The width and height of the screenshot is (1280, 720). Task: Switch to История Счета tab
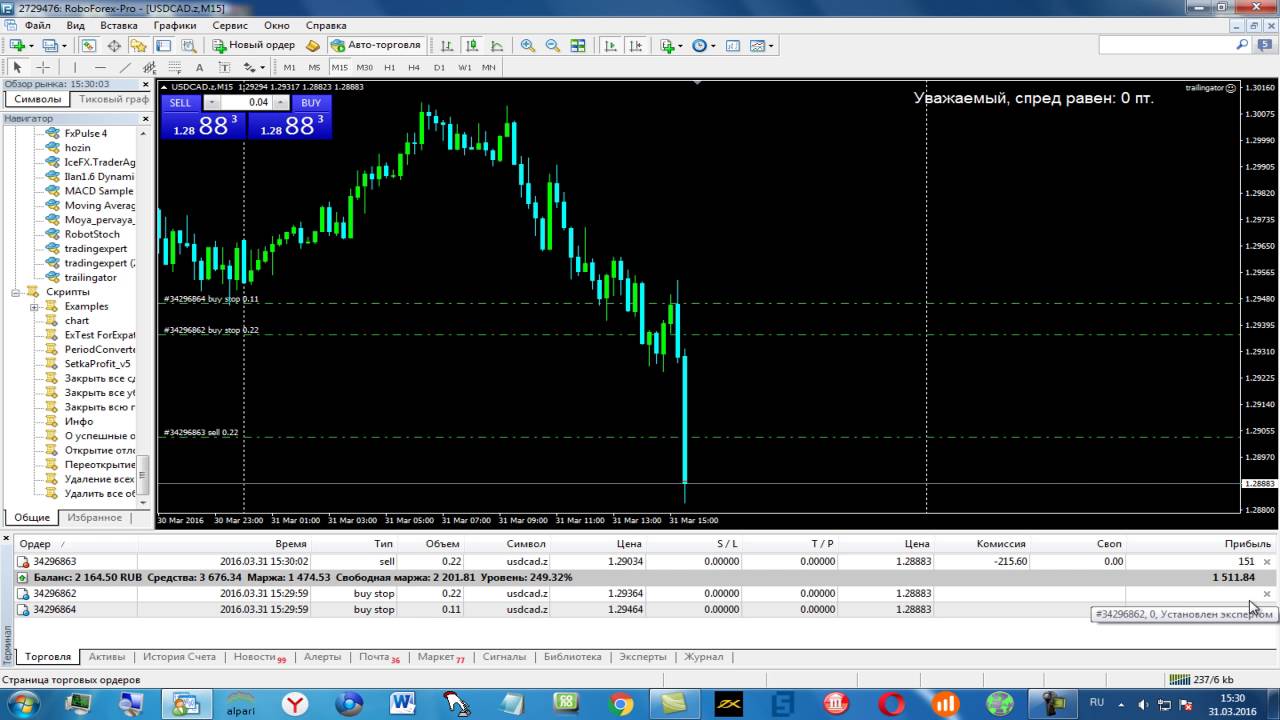point(179,657)
